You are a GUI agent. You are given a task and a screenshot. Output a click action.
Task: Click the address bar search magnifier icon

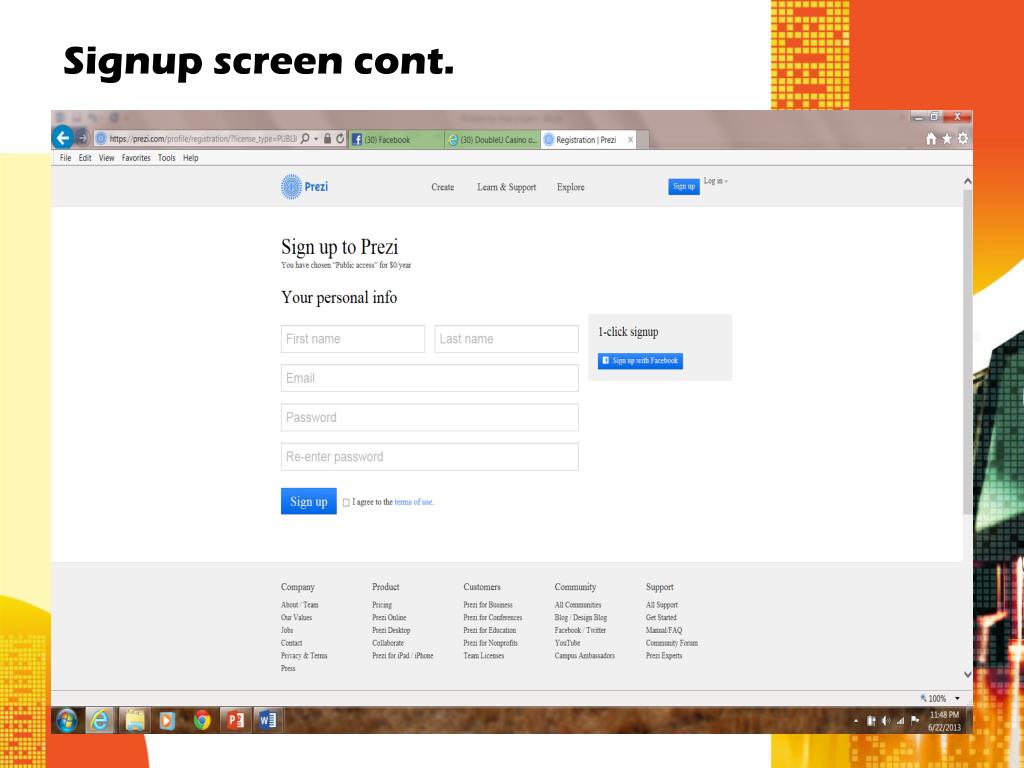pos(305,138)
